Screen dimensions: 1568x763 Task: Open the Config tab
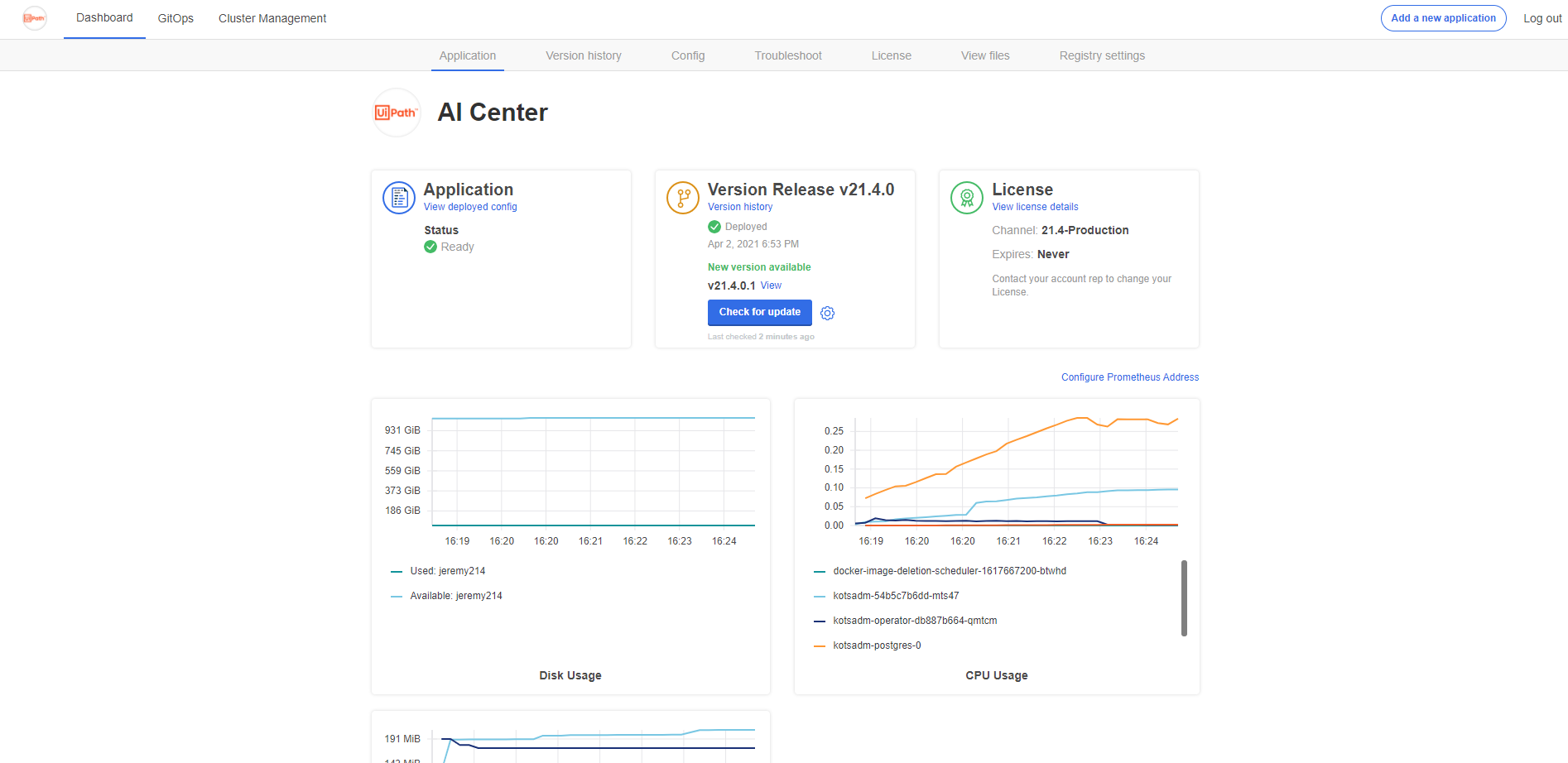point(688,55)
